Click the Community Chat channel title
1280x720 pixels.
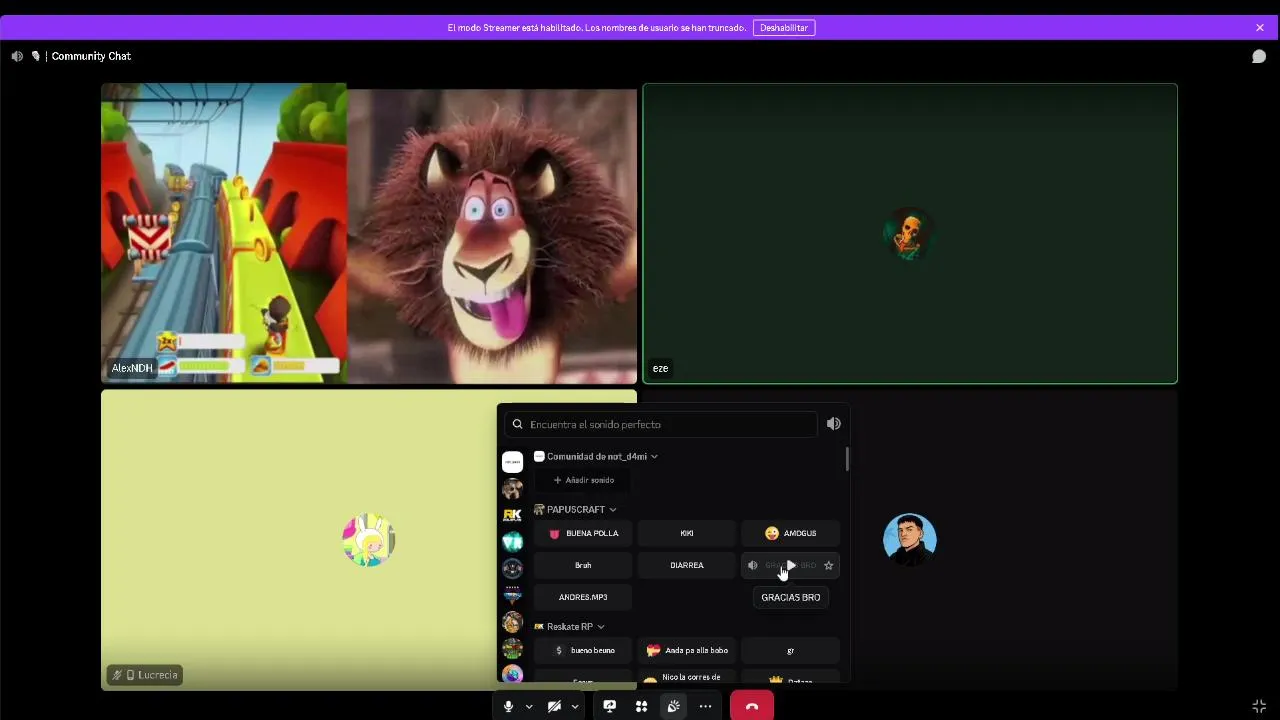(x=91, y=56)
